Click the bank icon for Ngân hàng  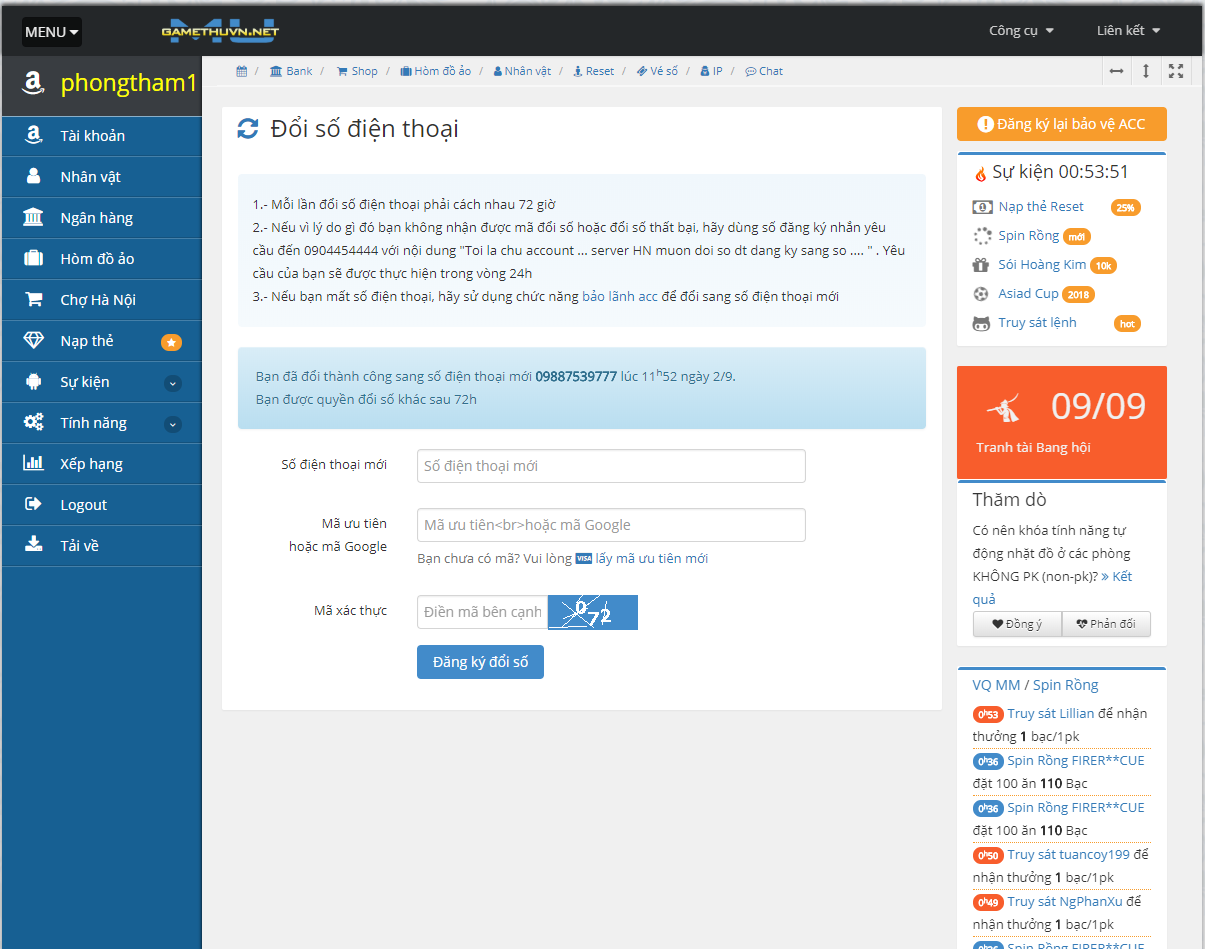34,218
